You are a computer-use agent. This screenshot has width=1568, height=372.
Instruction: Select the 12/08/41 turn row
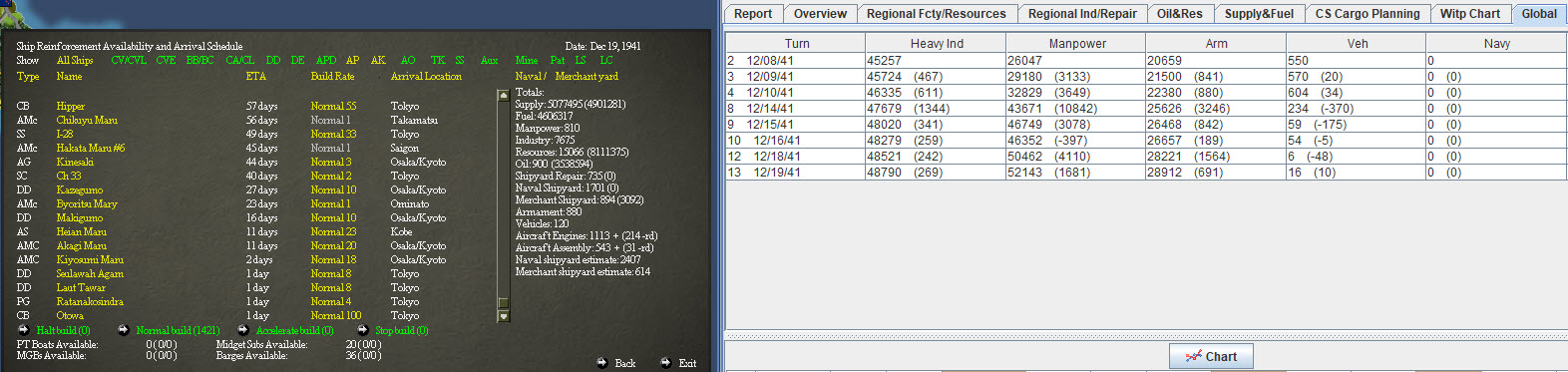[x=1146, y=61]
